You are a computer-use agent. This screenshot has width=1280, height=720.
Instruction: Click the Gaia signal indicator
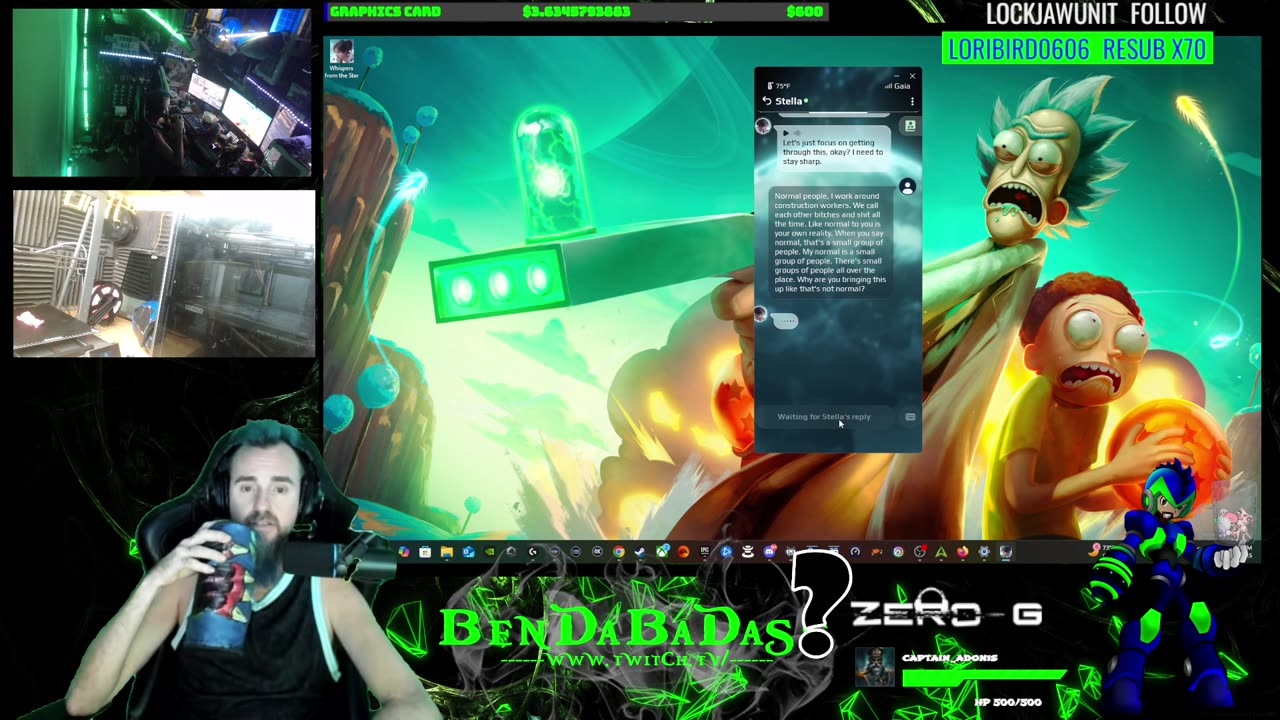[897, 86]
